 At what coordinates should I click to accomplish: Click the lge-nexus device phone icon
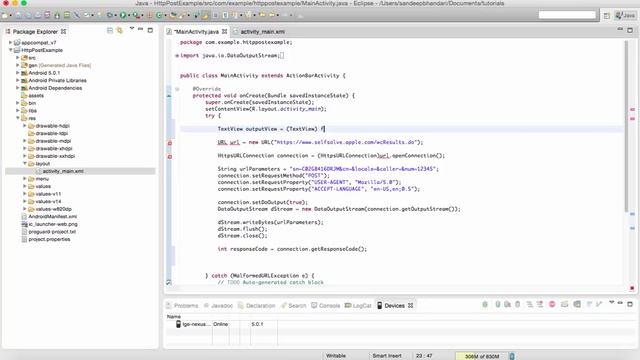178,324
